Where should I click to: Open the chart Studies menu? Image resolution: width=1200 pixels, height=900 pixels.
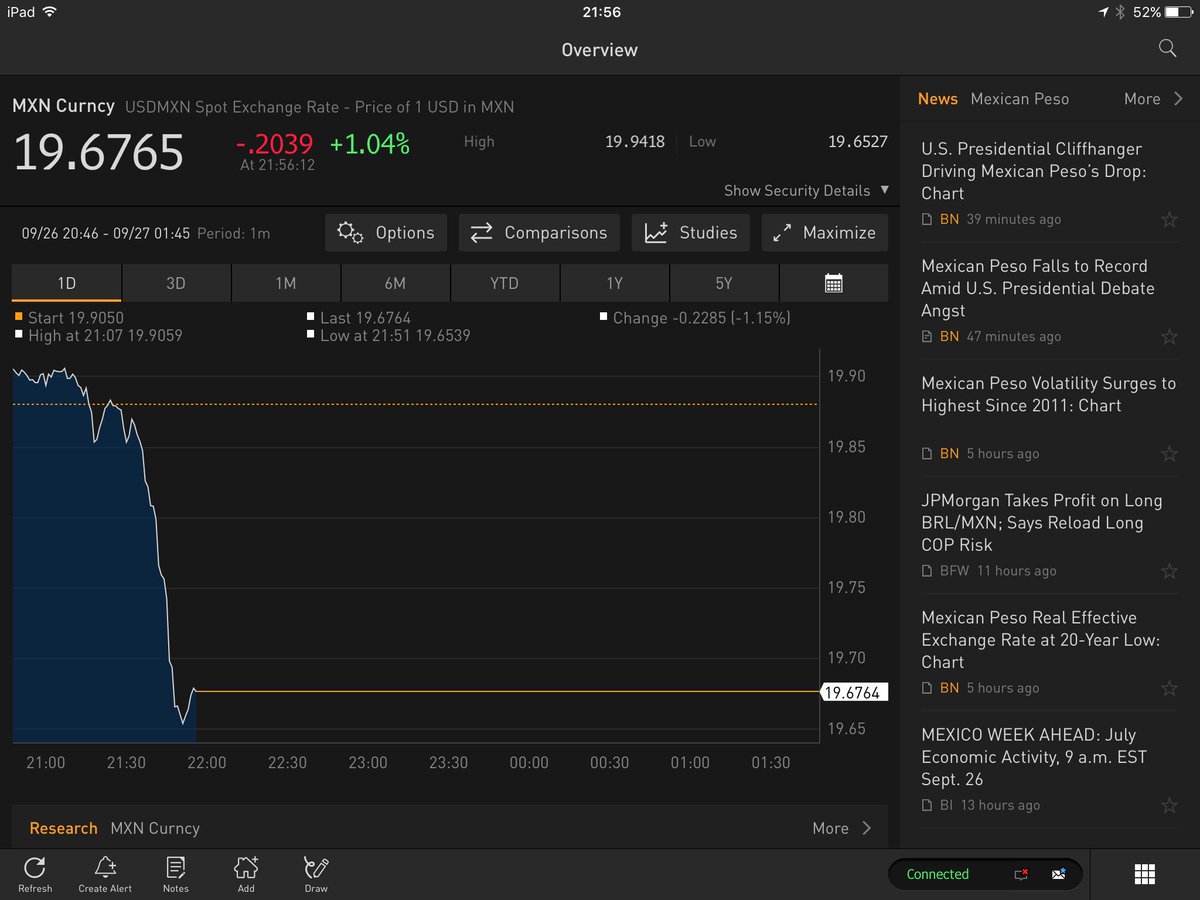tap(691, 232)
